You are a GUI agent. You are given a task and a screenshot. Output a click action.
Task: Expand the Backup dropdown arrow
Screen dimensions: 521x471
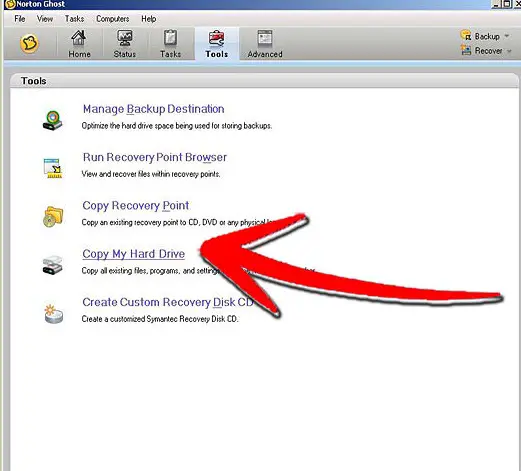coord(507,36)
